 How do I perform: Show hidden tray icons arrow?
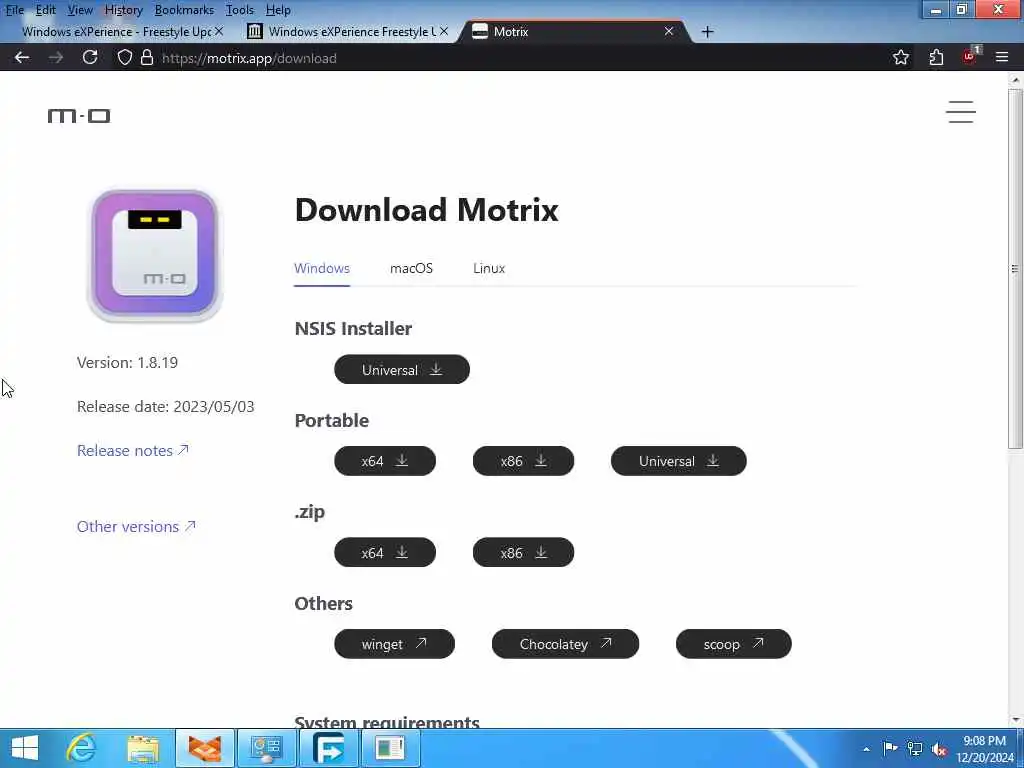(866, 749)
